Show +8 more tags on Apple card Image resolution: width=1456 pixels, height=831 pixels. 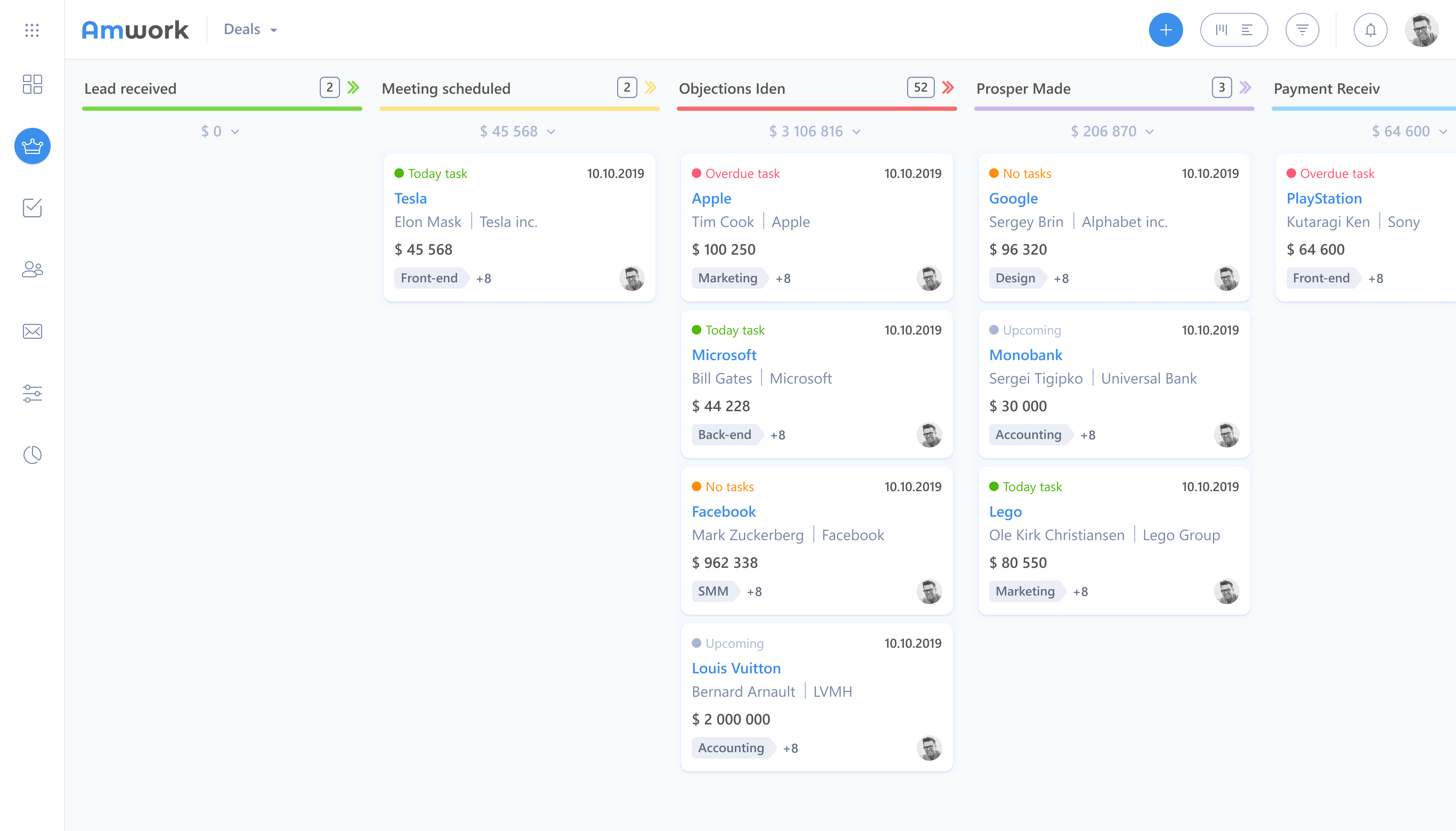[783, 279]
